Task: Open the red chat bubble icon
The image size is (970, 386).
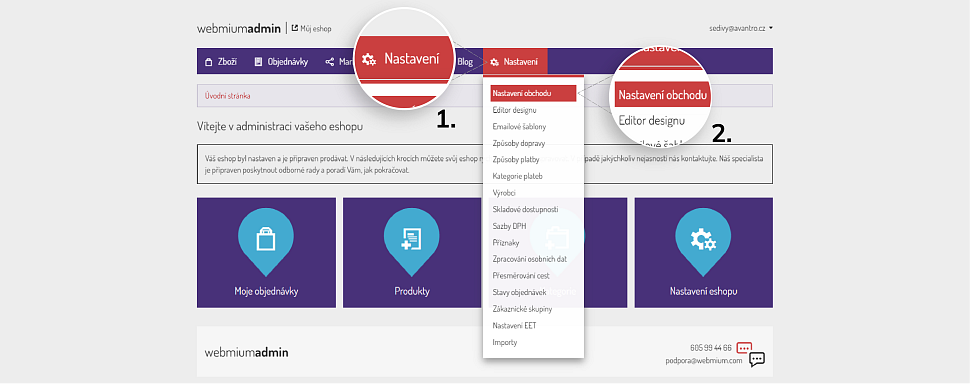Action: pyautogui.click(x=744, y=348)
